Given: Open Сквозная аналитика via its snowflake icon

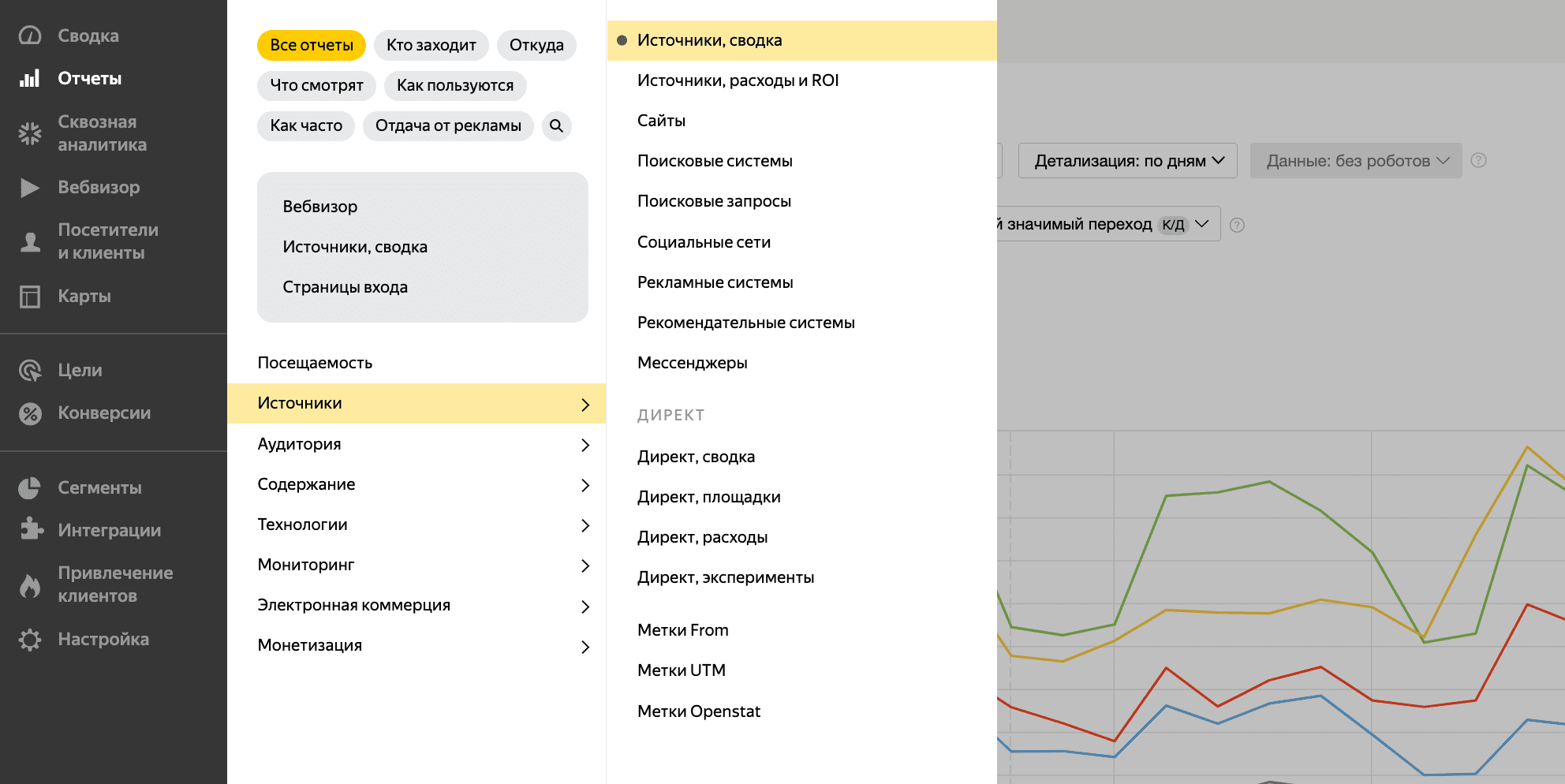Looking at the screenshot, I should (x=30, y=133).
